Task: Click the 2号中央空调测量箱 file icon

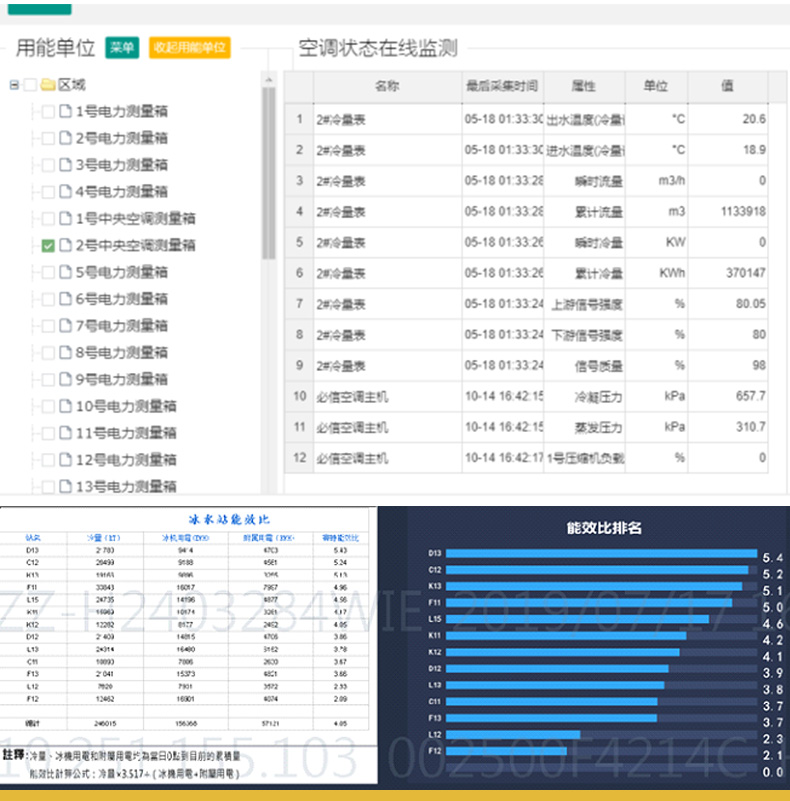Action: 65,245
